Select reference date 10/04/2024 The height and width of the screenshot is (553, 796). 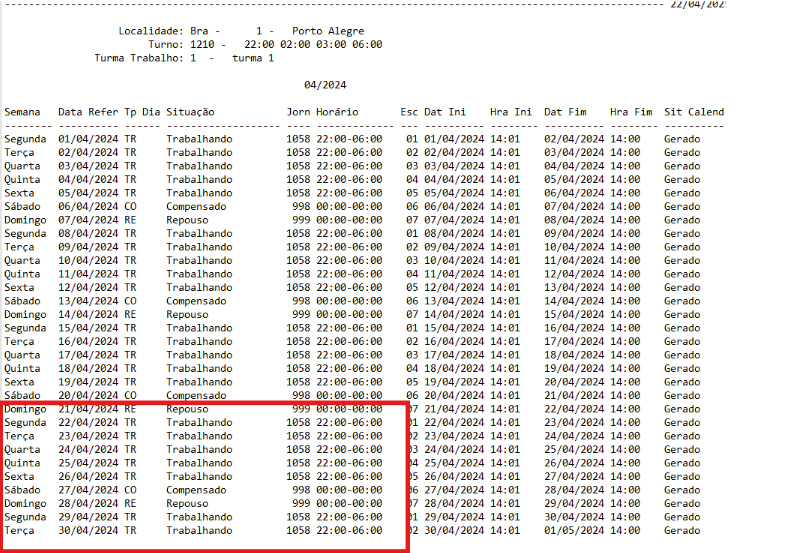click(88, 261)
